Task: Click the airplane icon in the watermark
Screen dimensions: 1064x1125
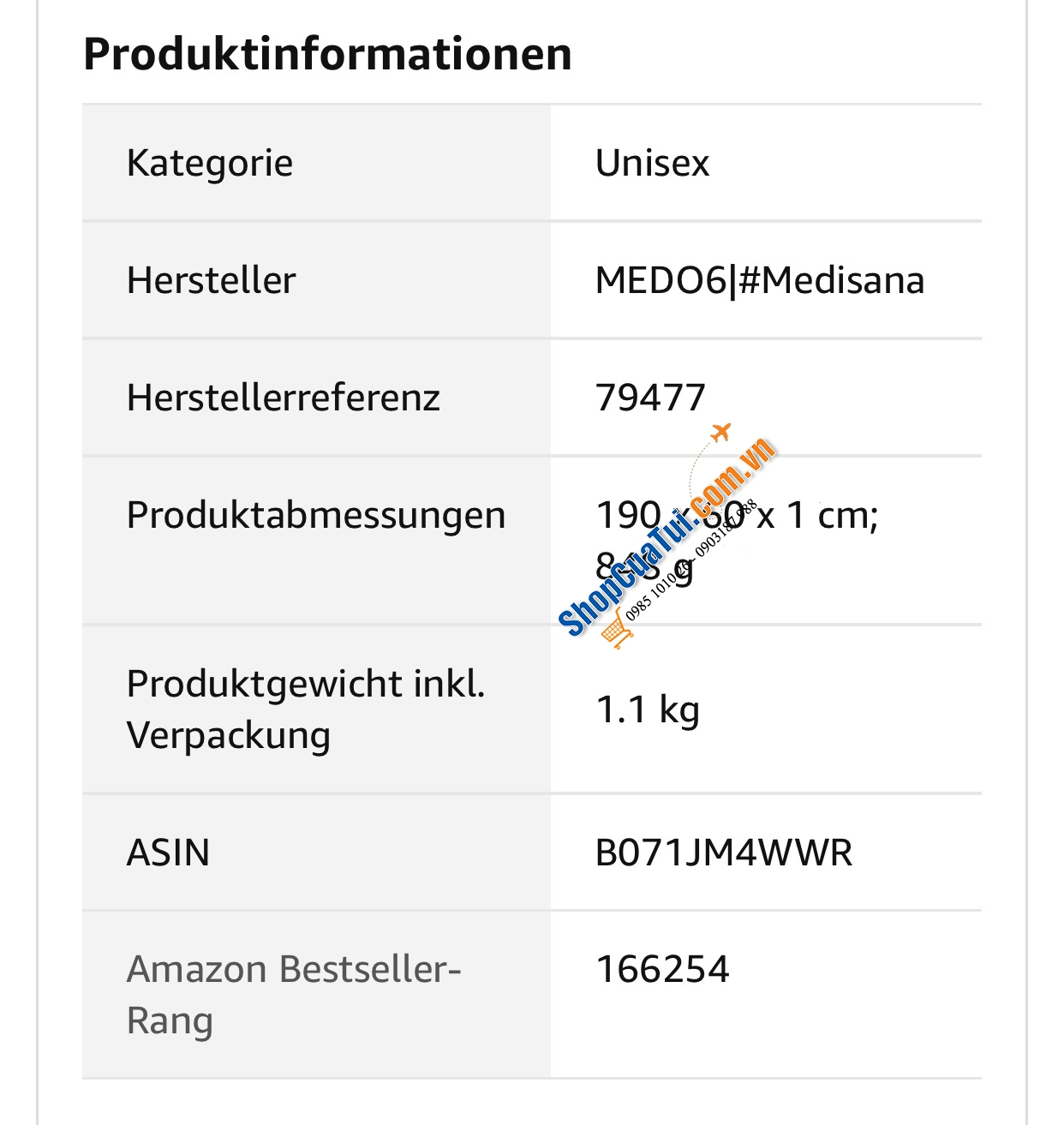Action: (721, 432)
